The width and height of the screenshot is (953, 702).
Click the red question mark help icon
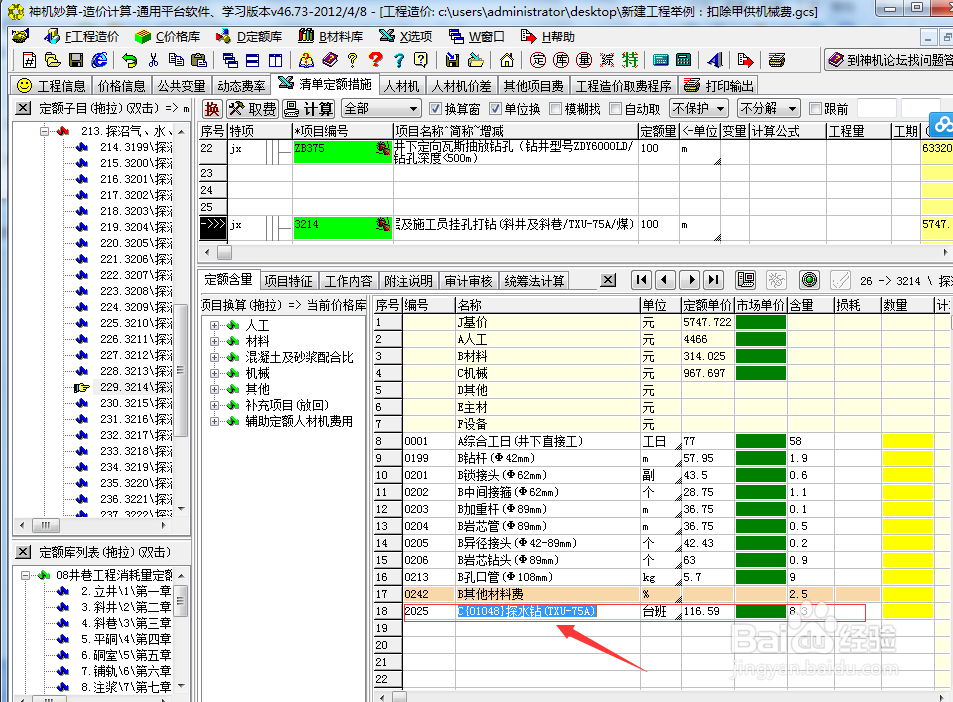[376, 60]
